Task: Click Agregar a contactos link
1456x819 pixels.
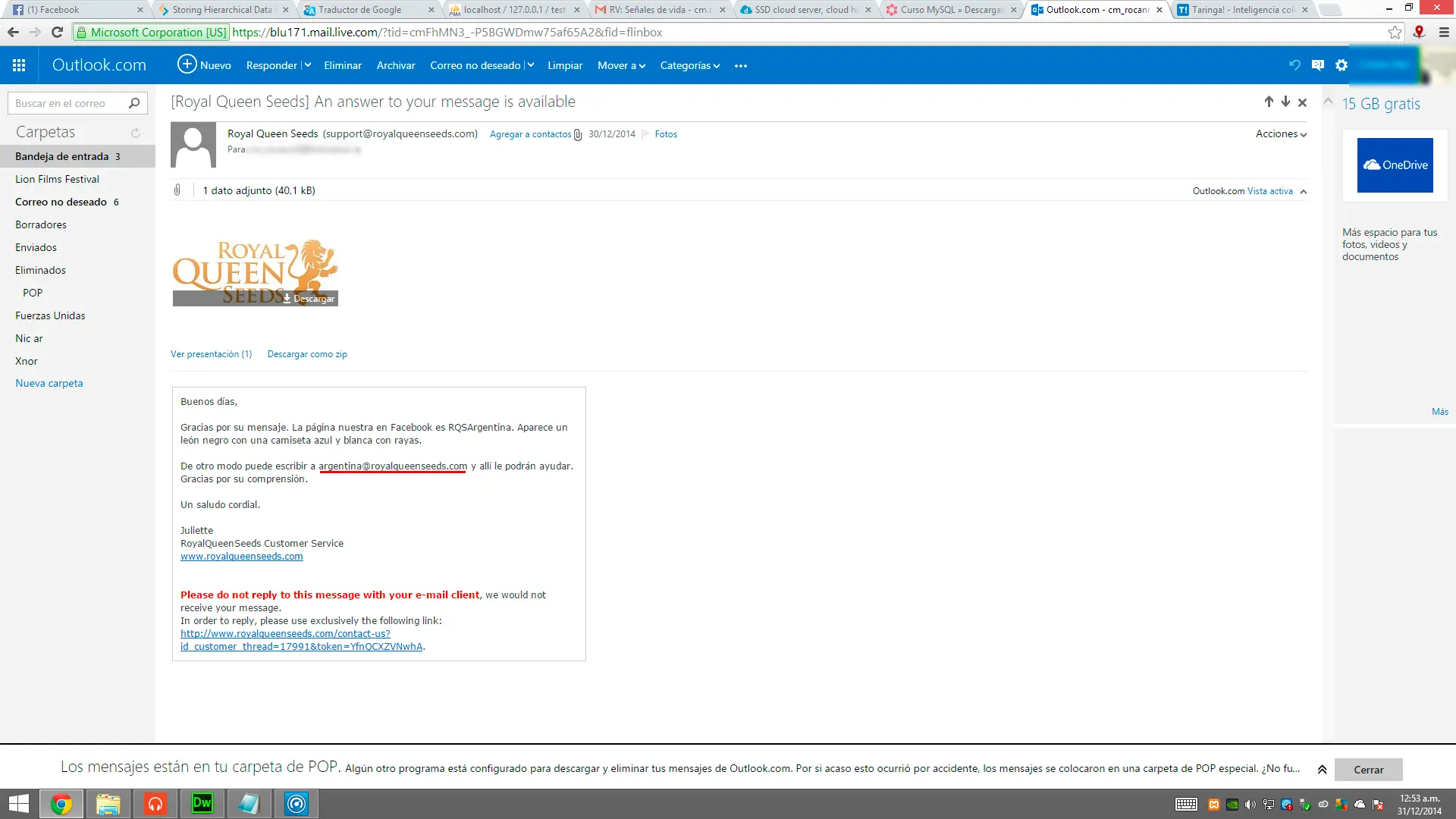Action: click(530, 134)
